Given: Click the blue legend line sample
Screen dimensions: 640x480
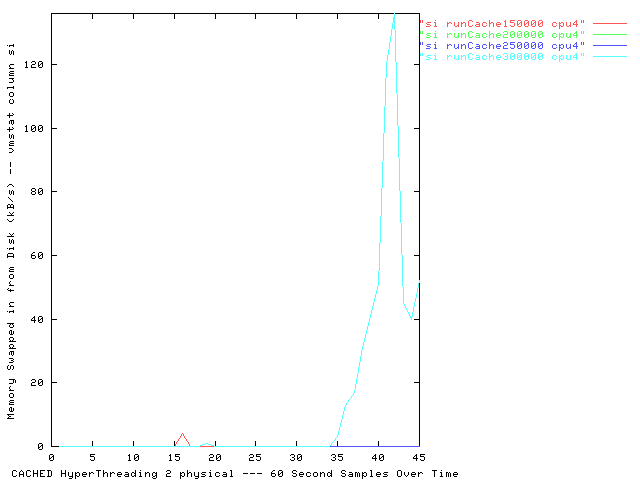Looking at the screenshot, I should pos(610,46).
